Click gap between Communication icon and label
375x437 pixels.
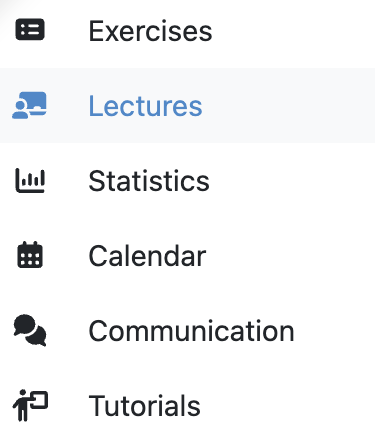[x=68, y=331]
